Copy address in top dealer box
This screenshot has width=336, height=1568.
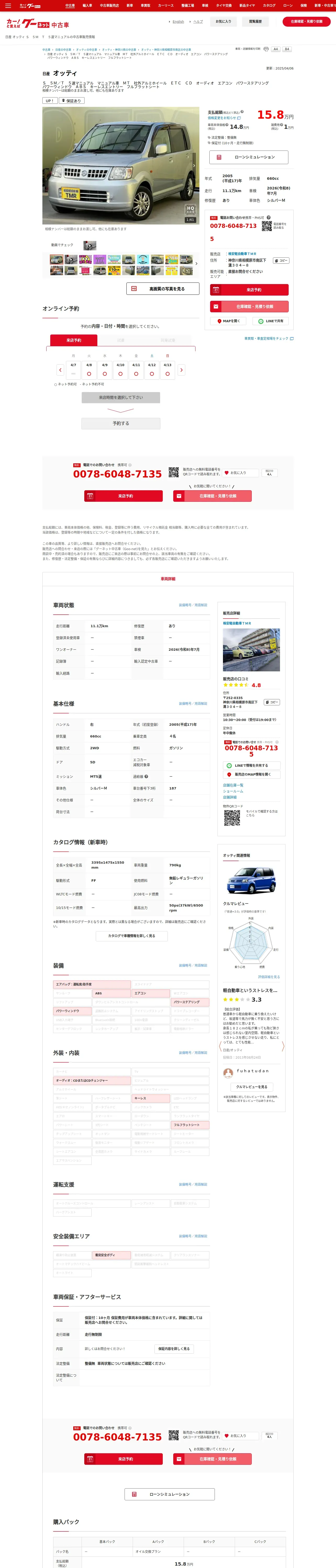pos(281,261)
